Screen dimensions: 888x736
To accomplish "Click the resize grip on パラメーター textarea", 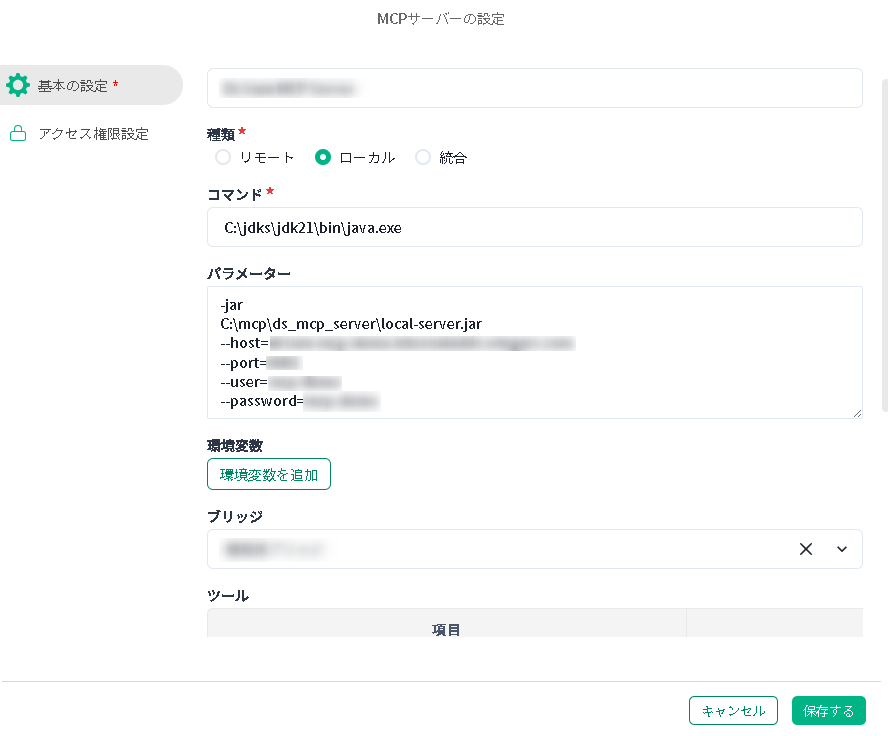I will pos(856,413).
